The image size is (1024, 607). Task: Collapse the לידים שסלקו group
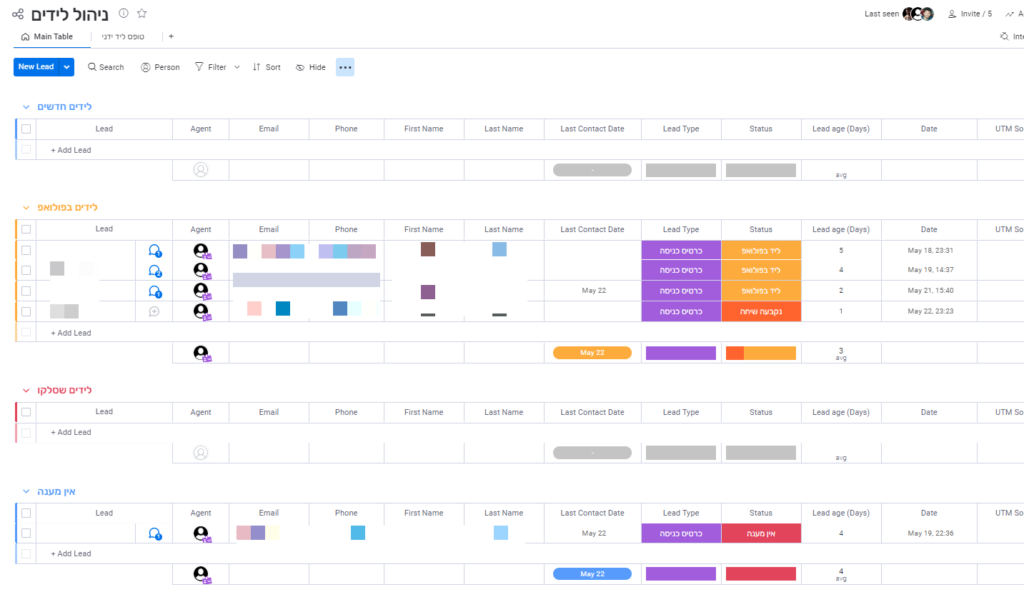pos(26,391)
